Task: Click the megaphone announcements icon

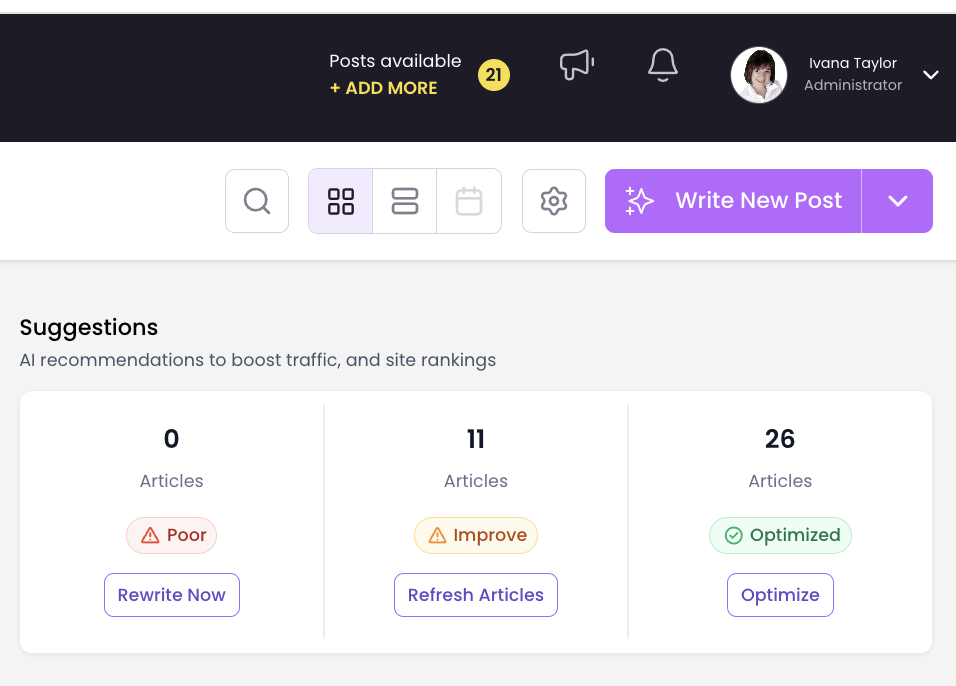Action: pyautogui.click(x=576, y=66)
